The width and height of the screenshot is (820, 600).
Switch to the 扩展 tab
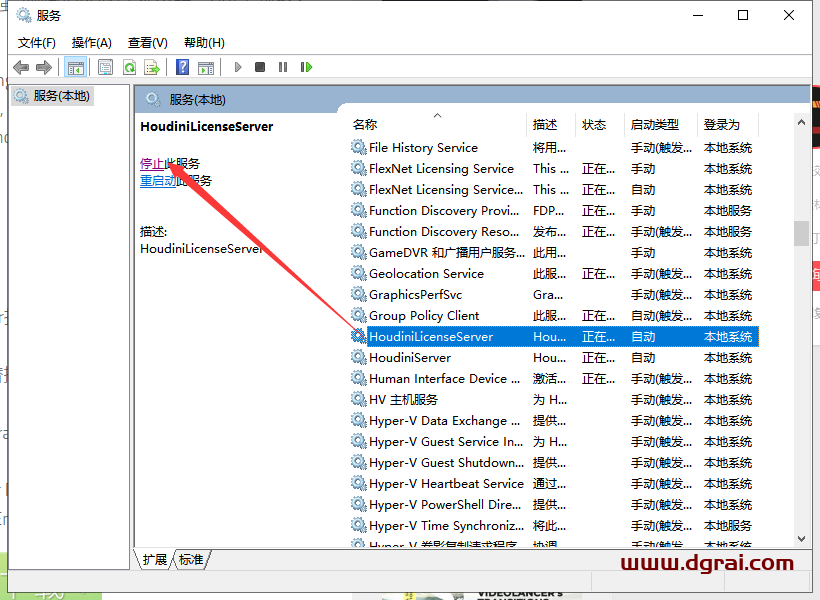(155, 560)
